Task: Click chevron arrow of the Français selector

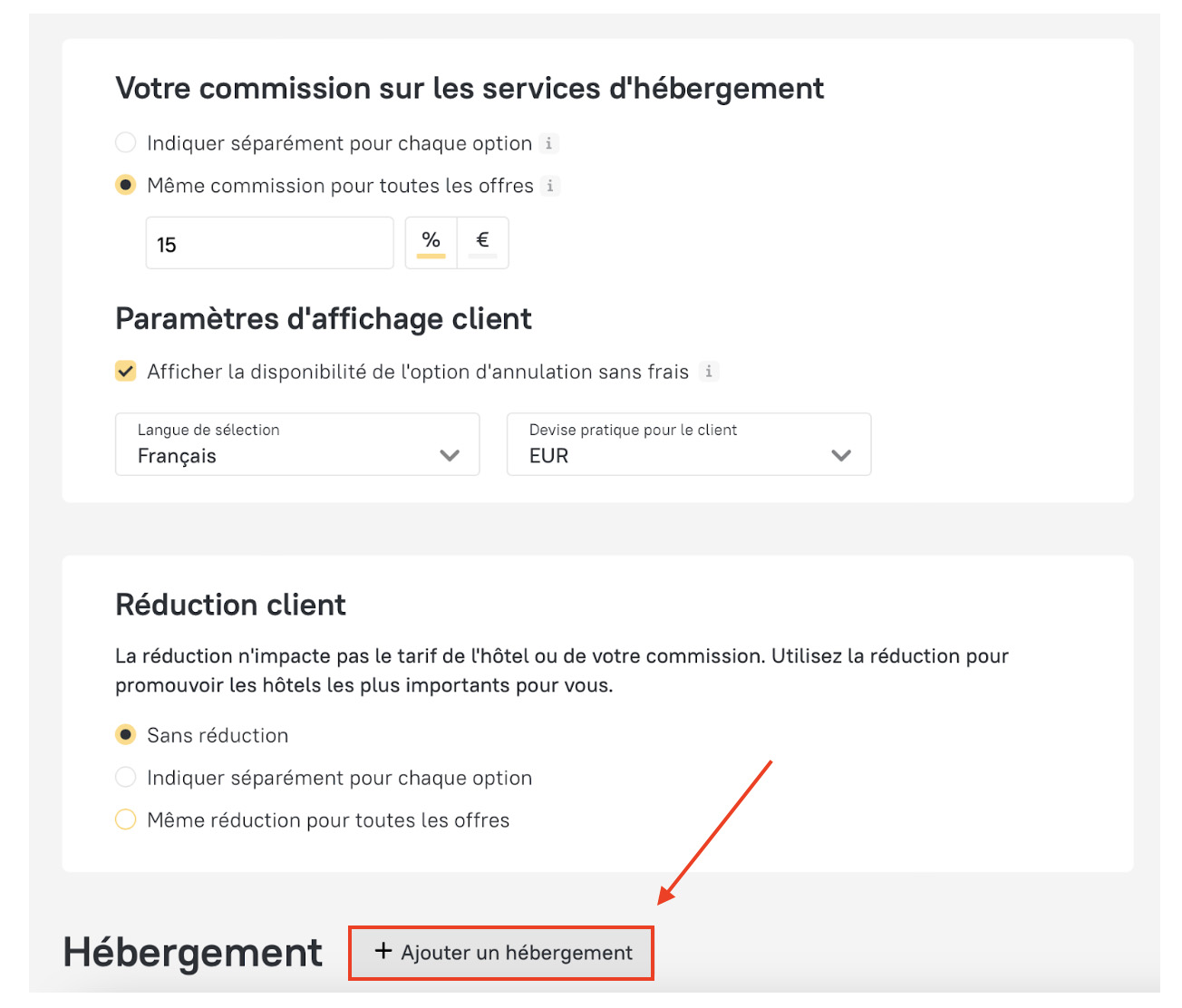Action: point(450,455)
